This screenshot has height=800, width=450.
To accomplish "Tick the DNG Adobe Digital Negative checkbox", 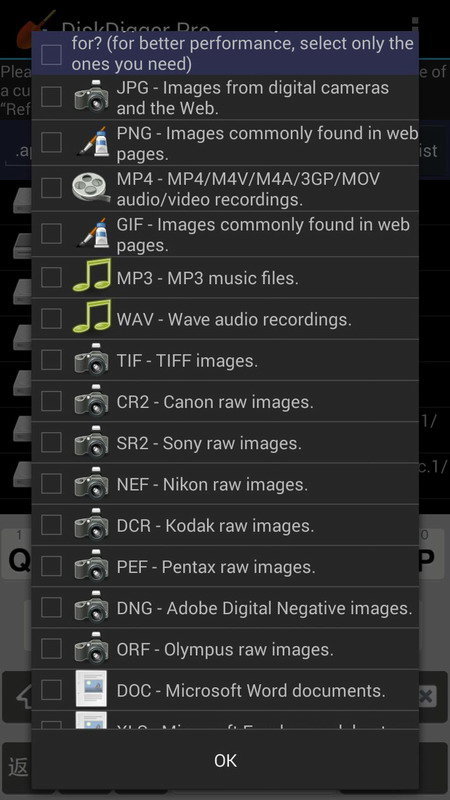I will point(52,608).
